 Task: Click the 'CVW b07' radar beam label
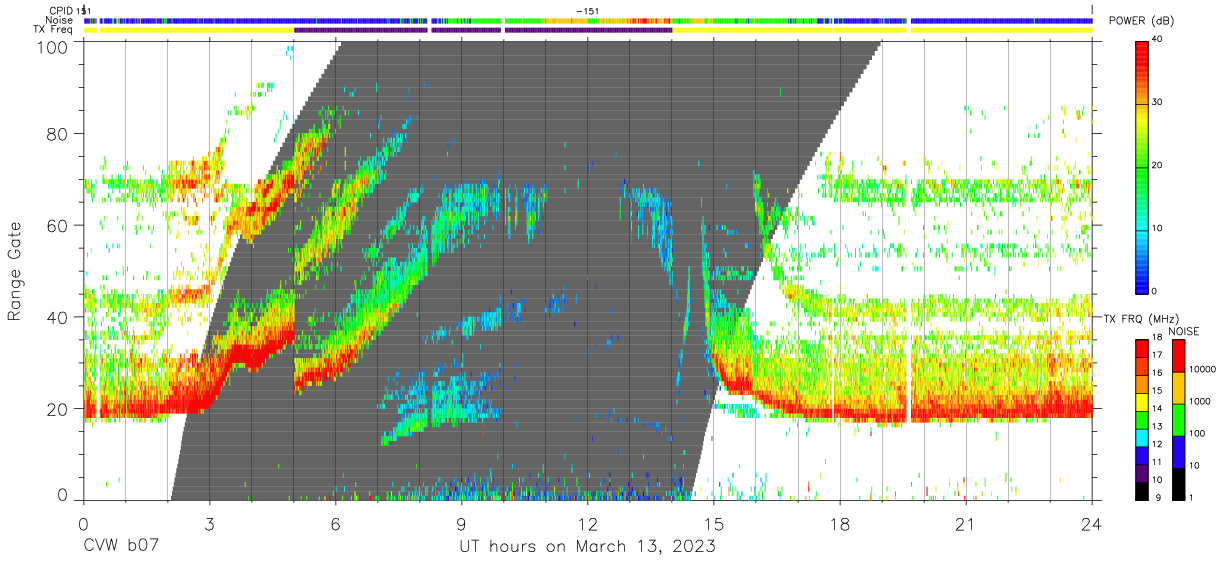point(122,547)
